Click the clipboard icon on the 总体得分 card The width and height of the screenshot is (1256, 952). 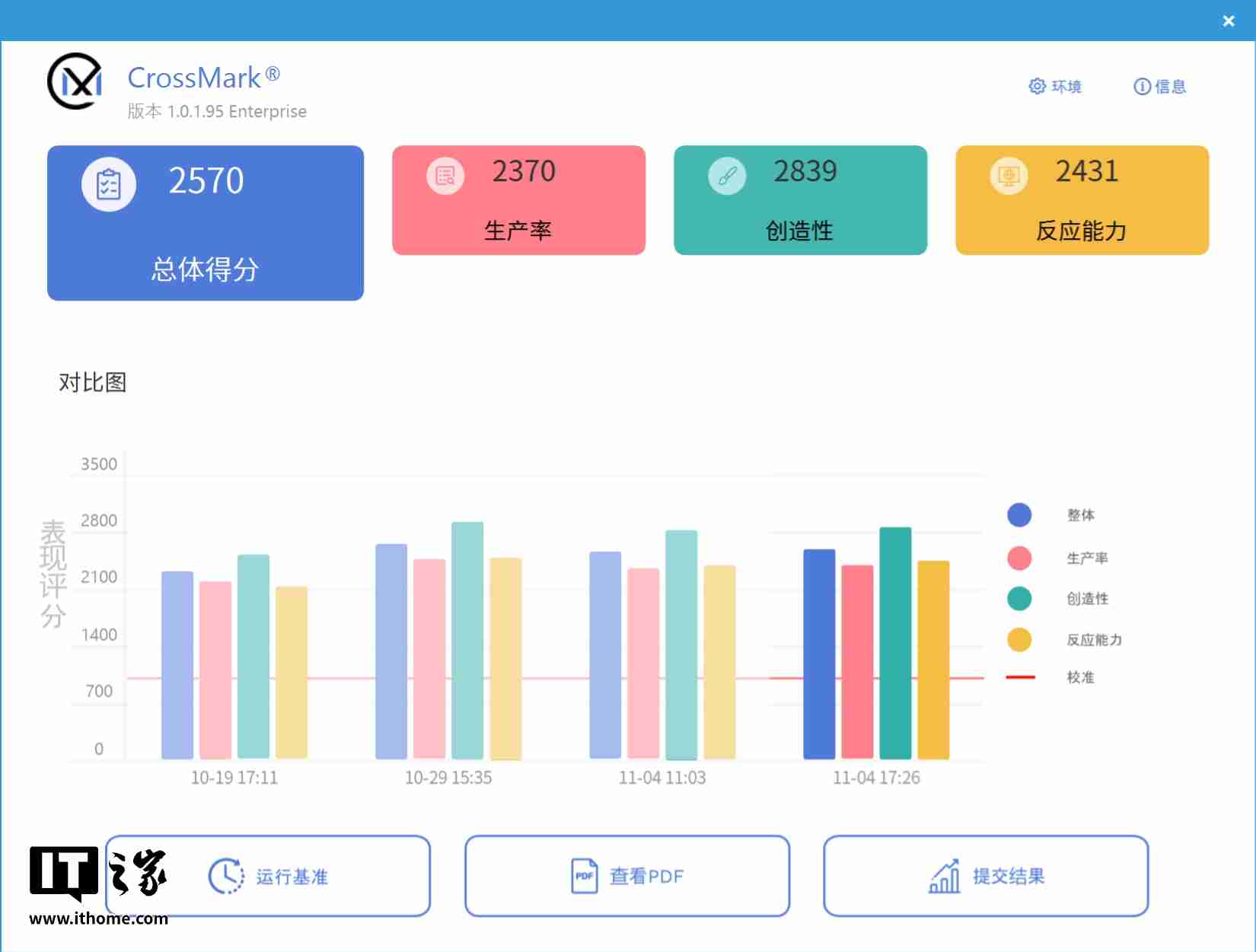pos(109,183)
